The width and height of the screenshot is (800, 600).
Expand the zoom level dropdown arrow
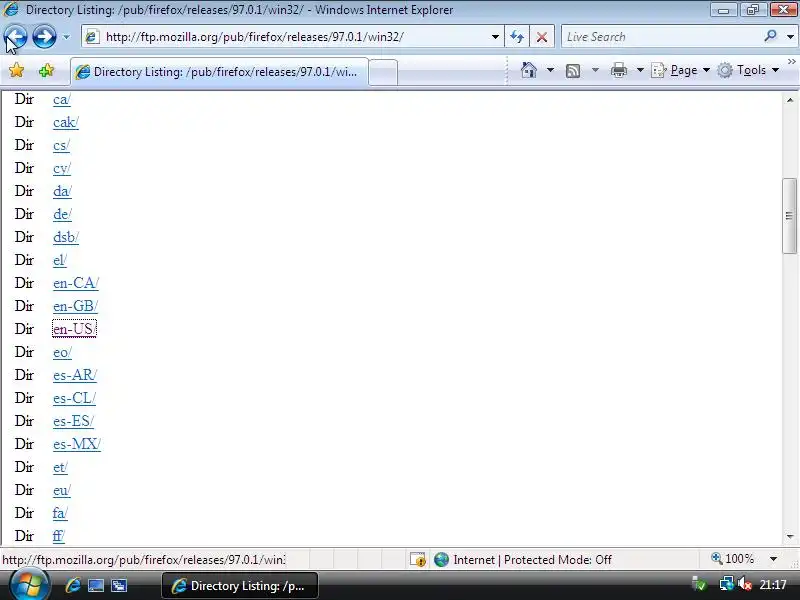tap(773, 559)
